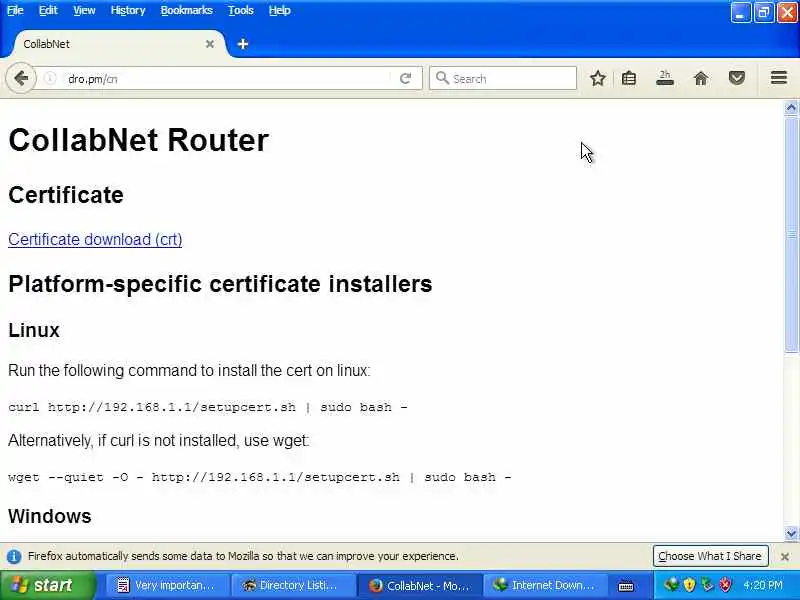Viewport: 800px width, 600px height.
Task: Click the info icon in notification bar
Action: click(14, 556)
